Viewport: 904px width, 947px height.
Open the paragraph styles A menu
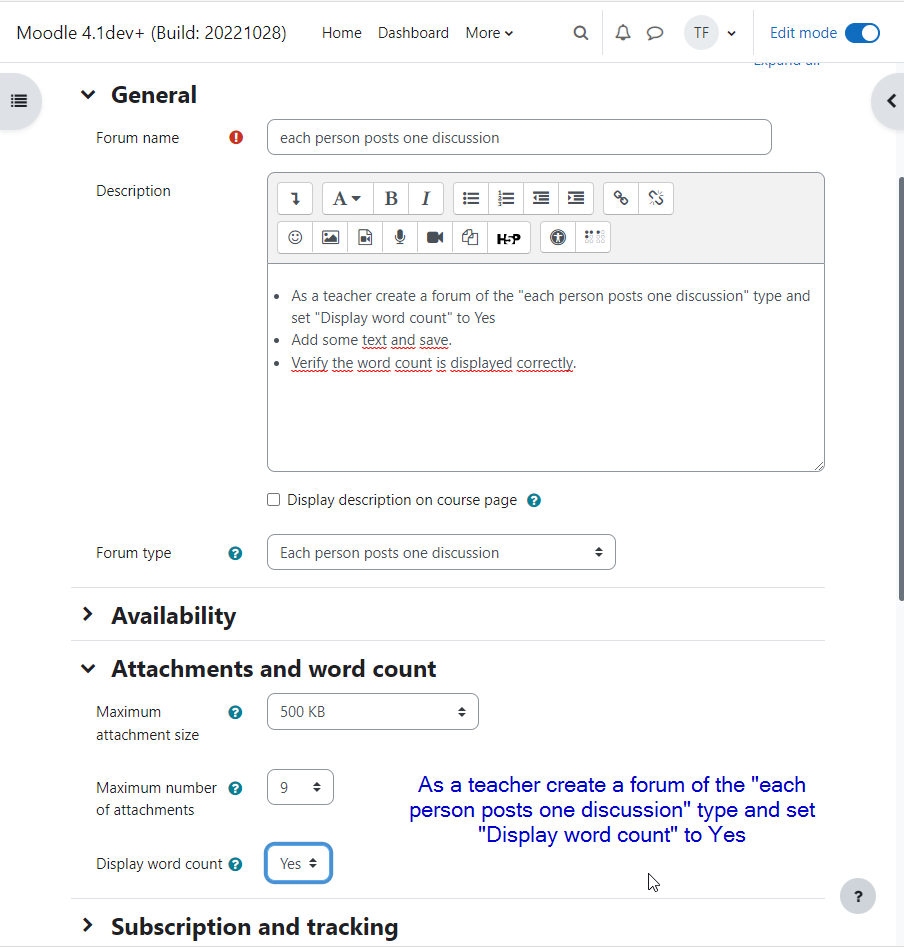347,198
